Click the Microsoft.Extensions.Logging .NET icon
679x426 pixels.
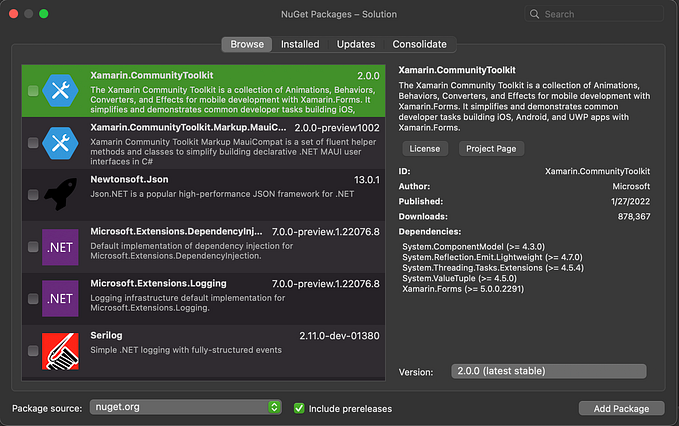click(x=60, y=299)
